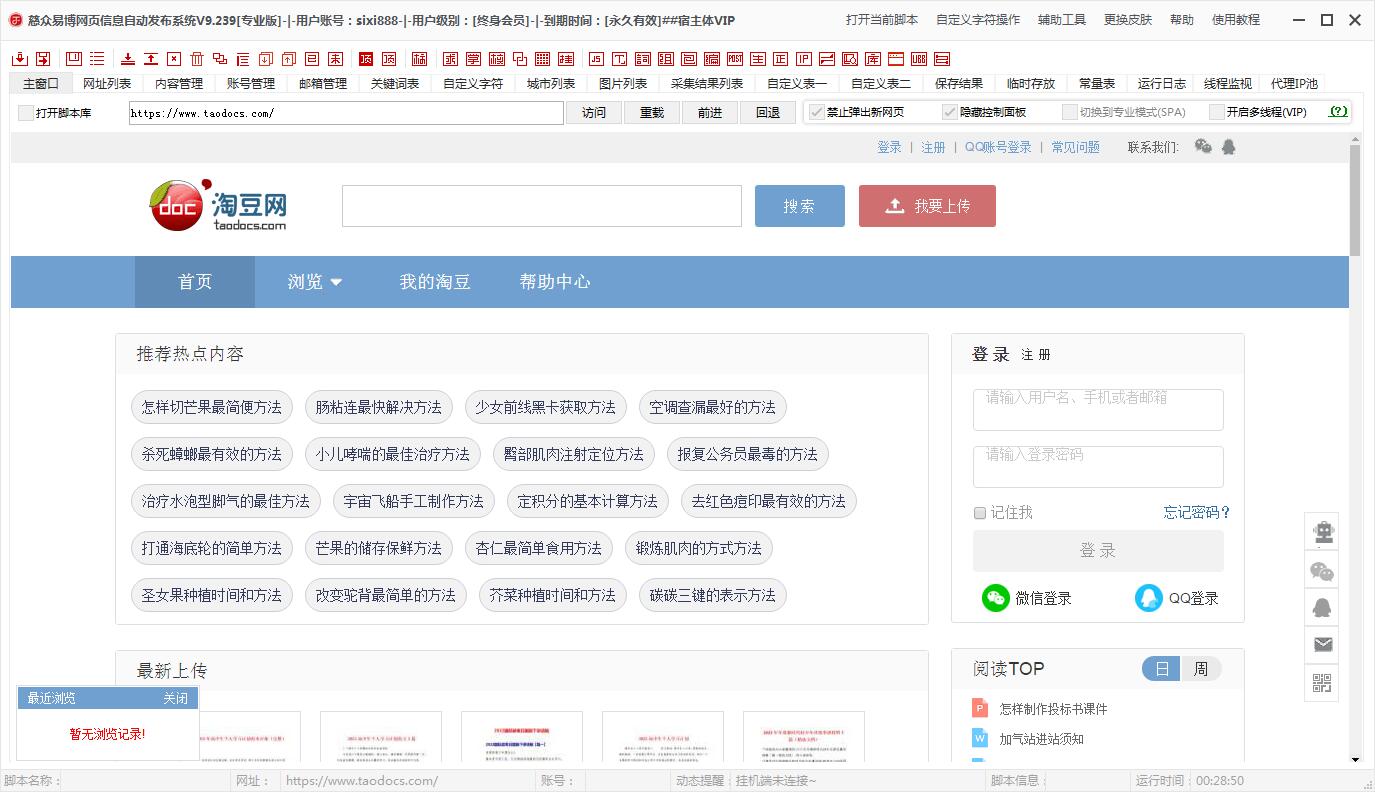1375x792 pixels.
Task: Click the solid red 顶 toolbar icon
Action: 366,59
